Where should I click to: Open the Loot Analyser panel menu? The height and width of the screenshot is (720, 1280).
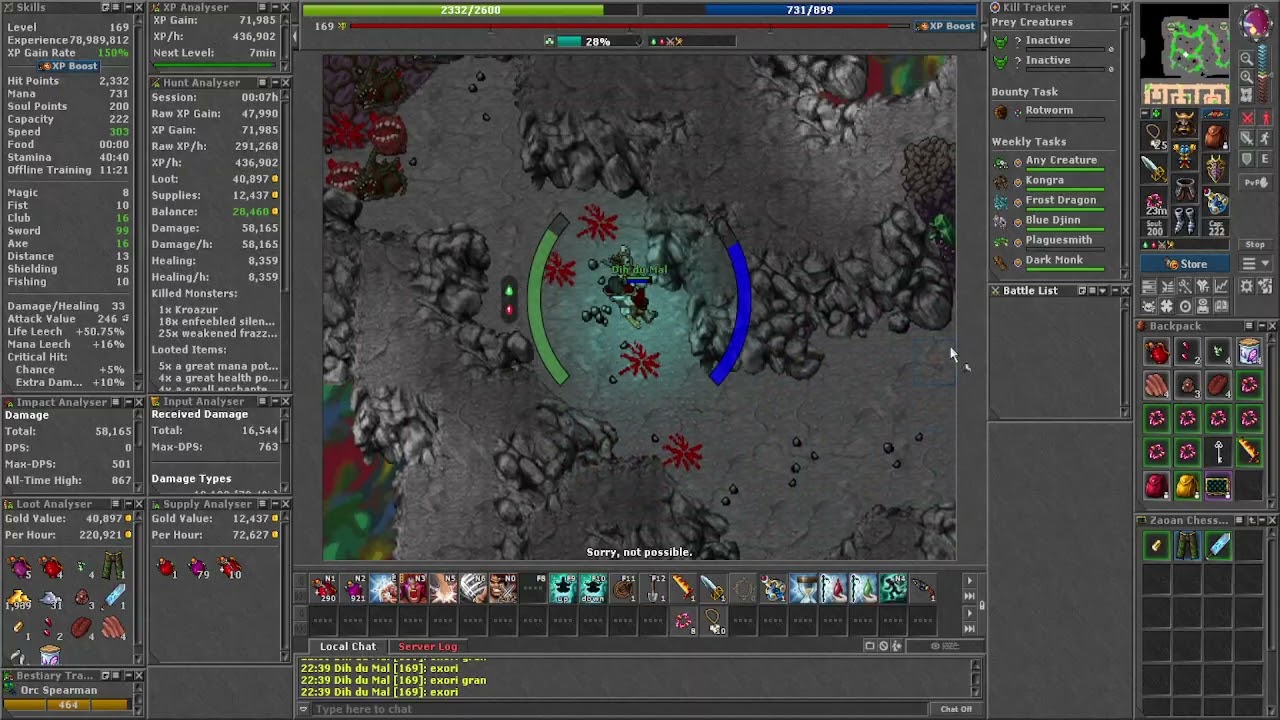coord(117,504)
